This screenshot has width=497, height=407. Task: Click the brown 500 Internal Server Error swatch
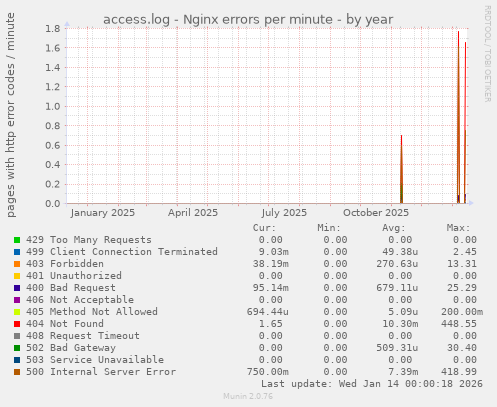click(17, 372)
